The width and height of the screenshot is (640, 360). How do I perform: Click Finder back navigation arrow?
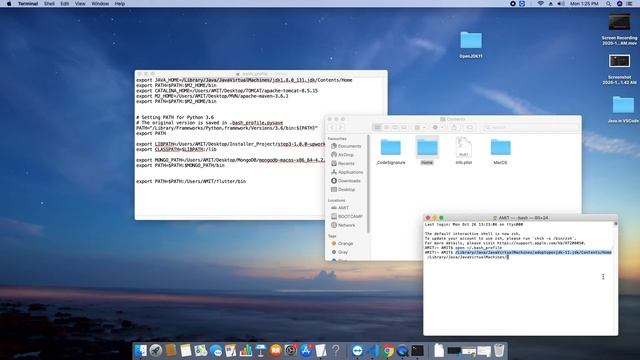(x=332, y=128)
